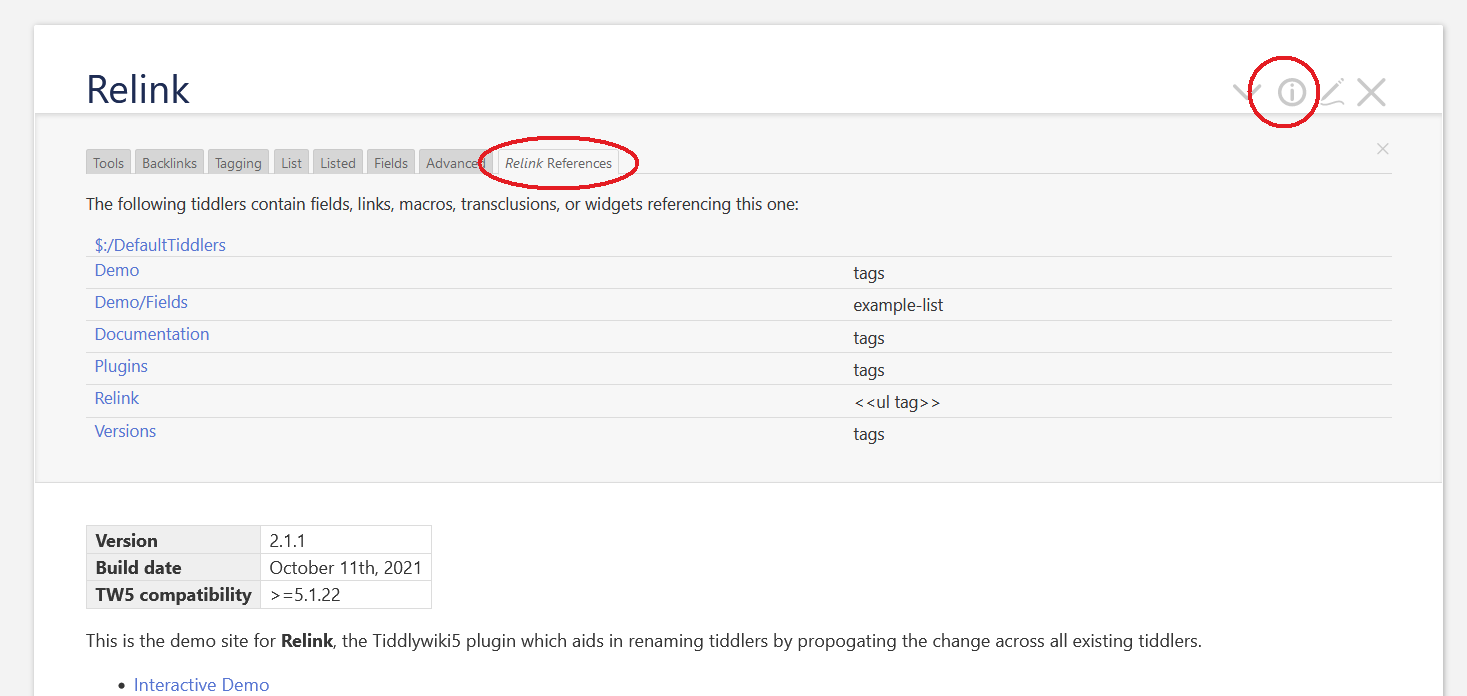Switch to the Tools tab
This screenshot has height=696, width=1467.
[109, 163]
